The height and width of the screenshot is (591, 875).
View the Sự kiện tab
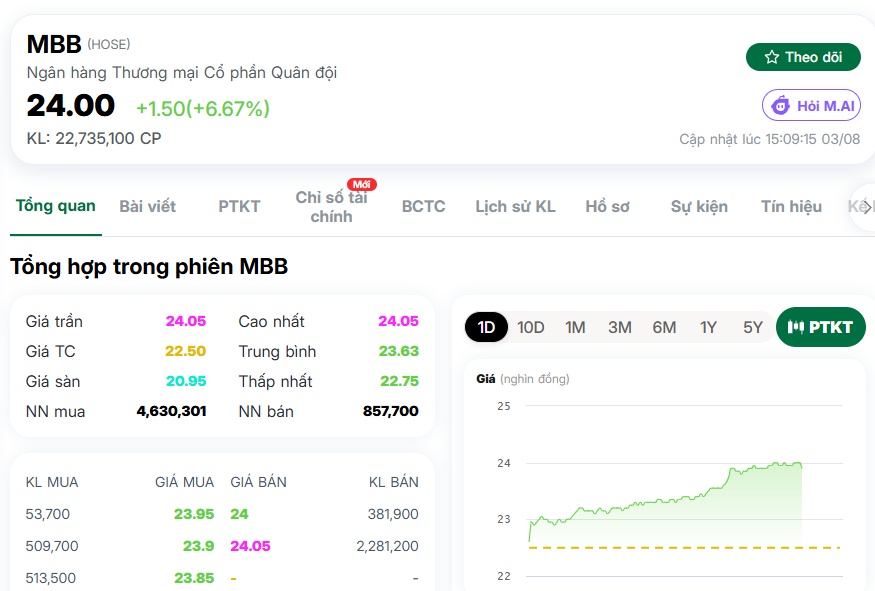[699, 206]
